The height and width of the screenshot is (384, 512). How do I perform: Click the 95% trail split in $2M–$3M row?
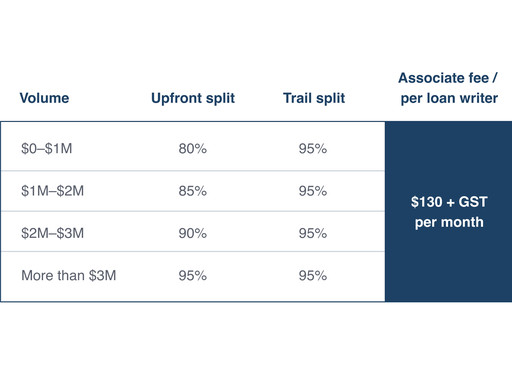(313, 233)
